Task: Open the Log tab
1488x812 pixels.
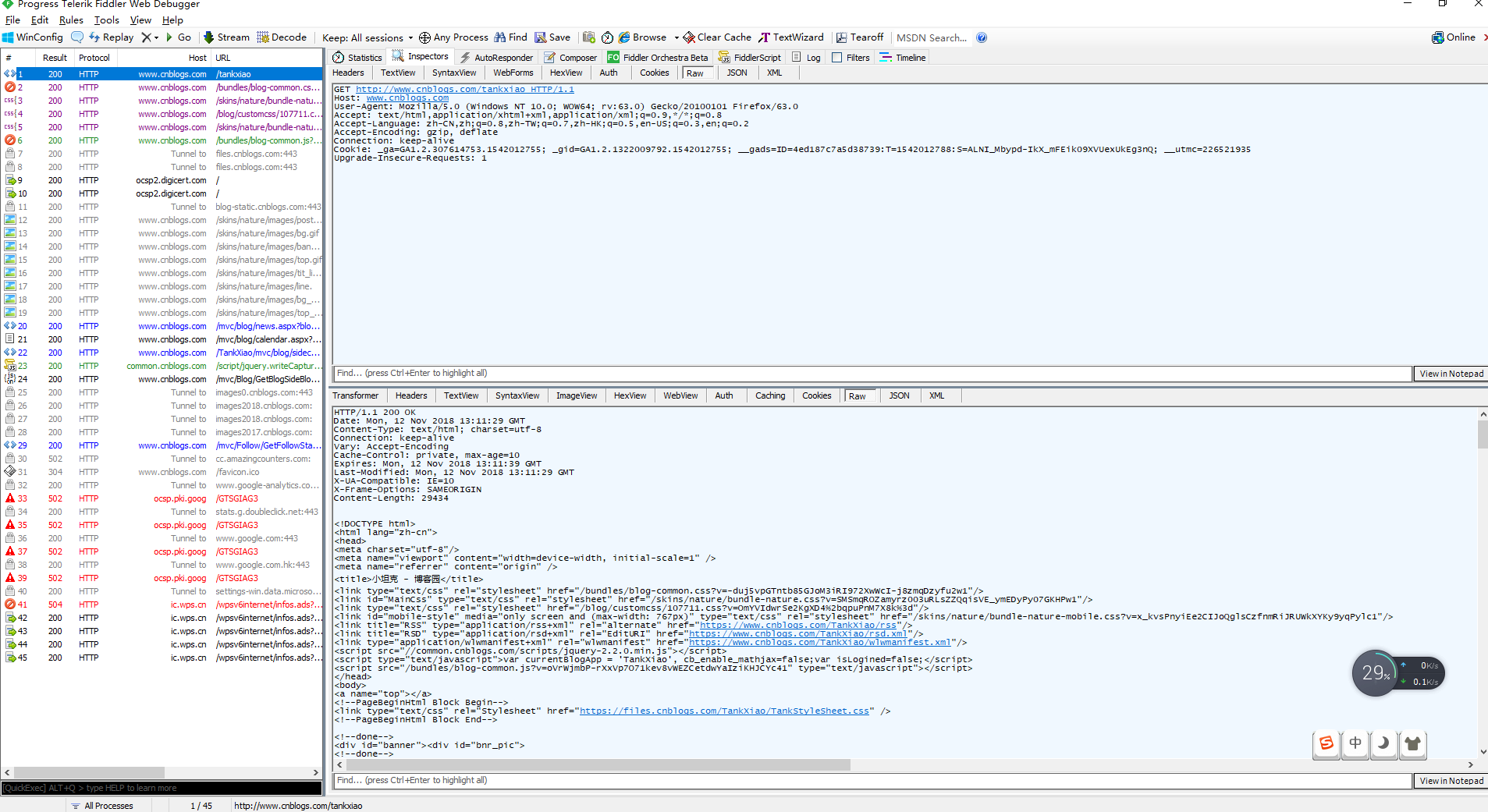Action: tap(806, 58)
